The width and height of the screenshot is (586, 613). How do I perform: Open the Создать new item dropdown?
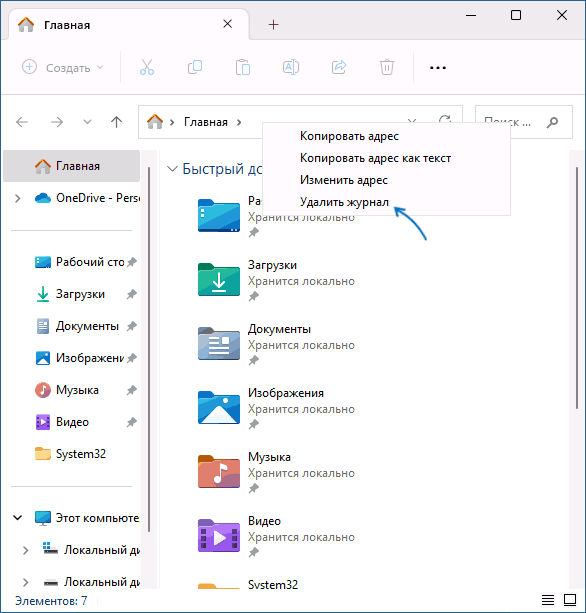pos(63,67)
